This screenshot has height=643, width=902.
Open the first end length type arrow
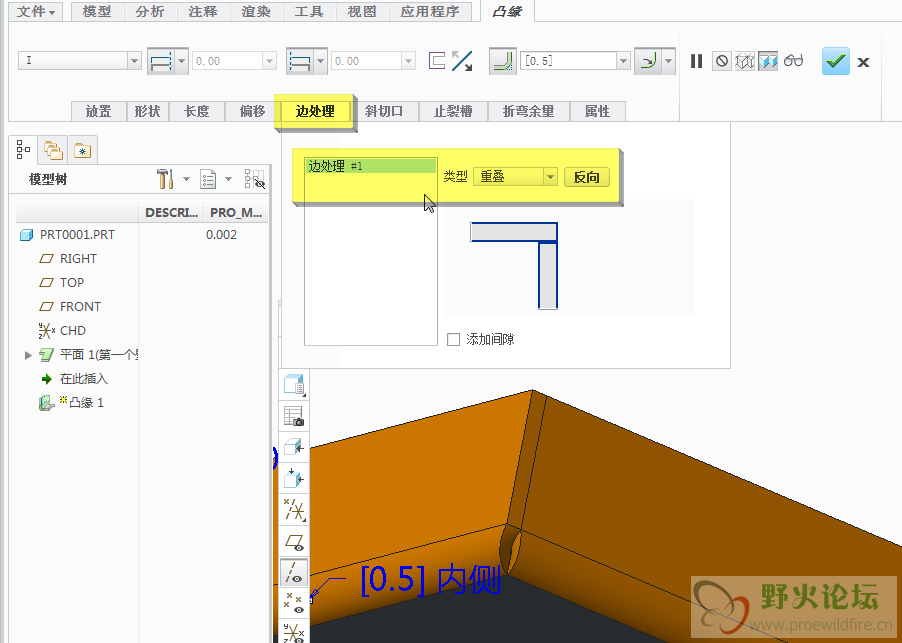pyautogui.click(x=181, y=61)
